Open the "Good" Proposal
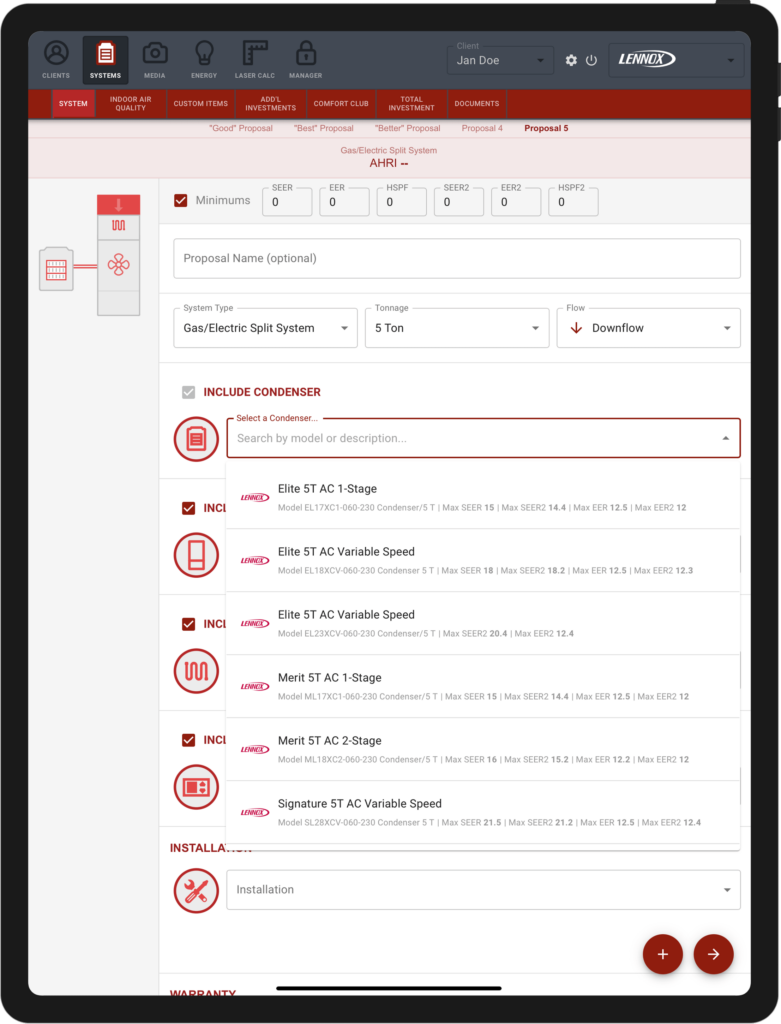Screen dimensions: 781x1024 coord(241,129)
